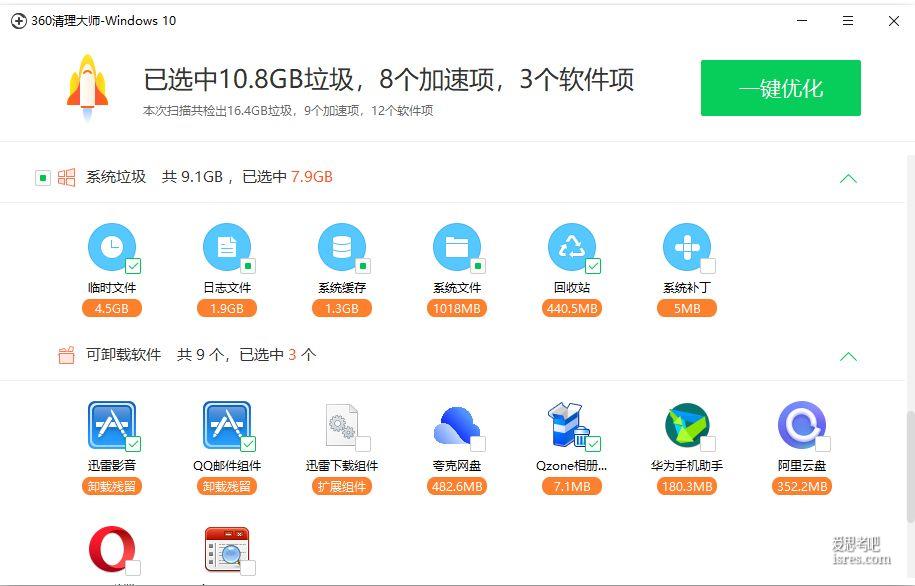The image size is (915, 586).
Task: Uncheck the QQ邮件组件 checkbox
Action: (248, 444)
